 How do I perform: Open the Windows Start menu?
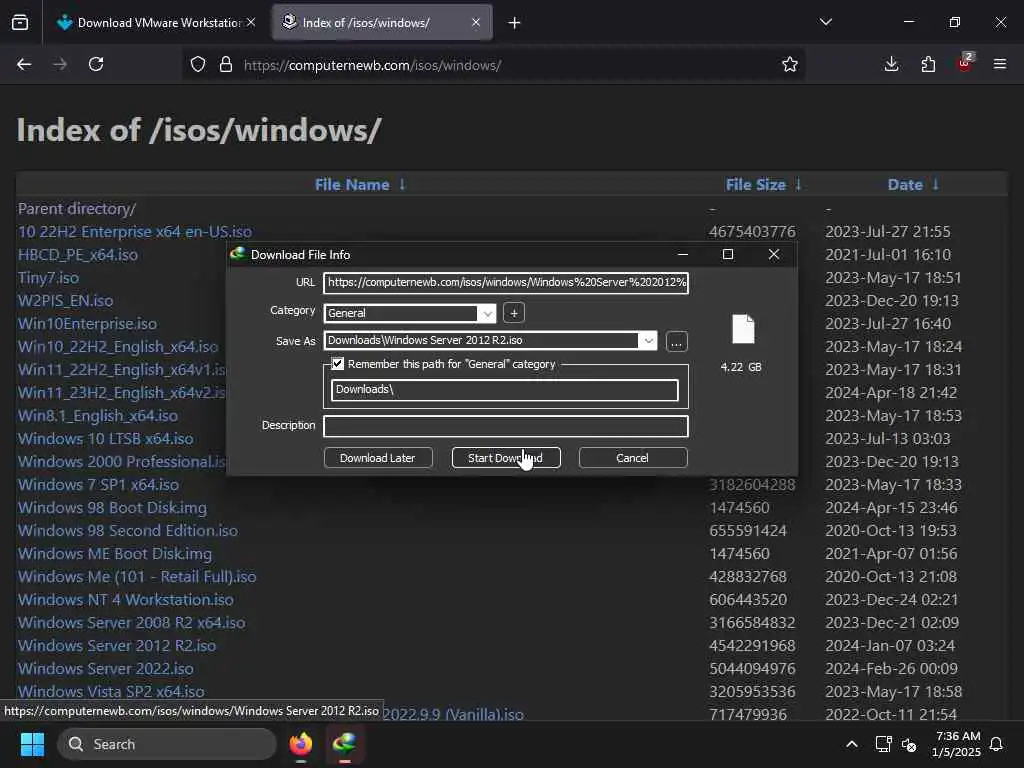click(32, 744)
